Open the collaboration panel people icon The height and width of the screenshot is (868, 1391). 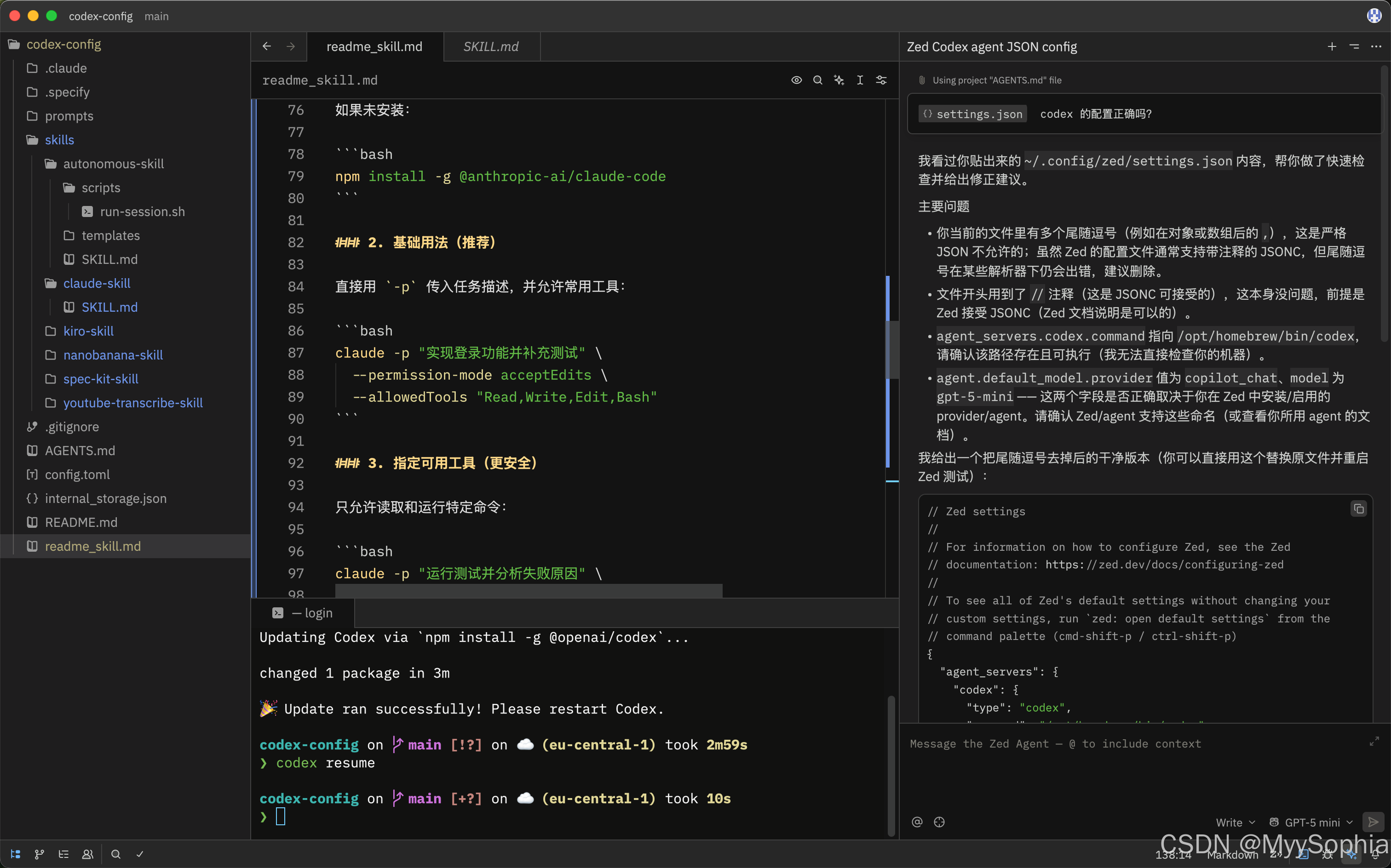point(87,854)
